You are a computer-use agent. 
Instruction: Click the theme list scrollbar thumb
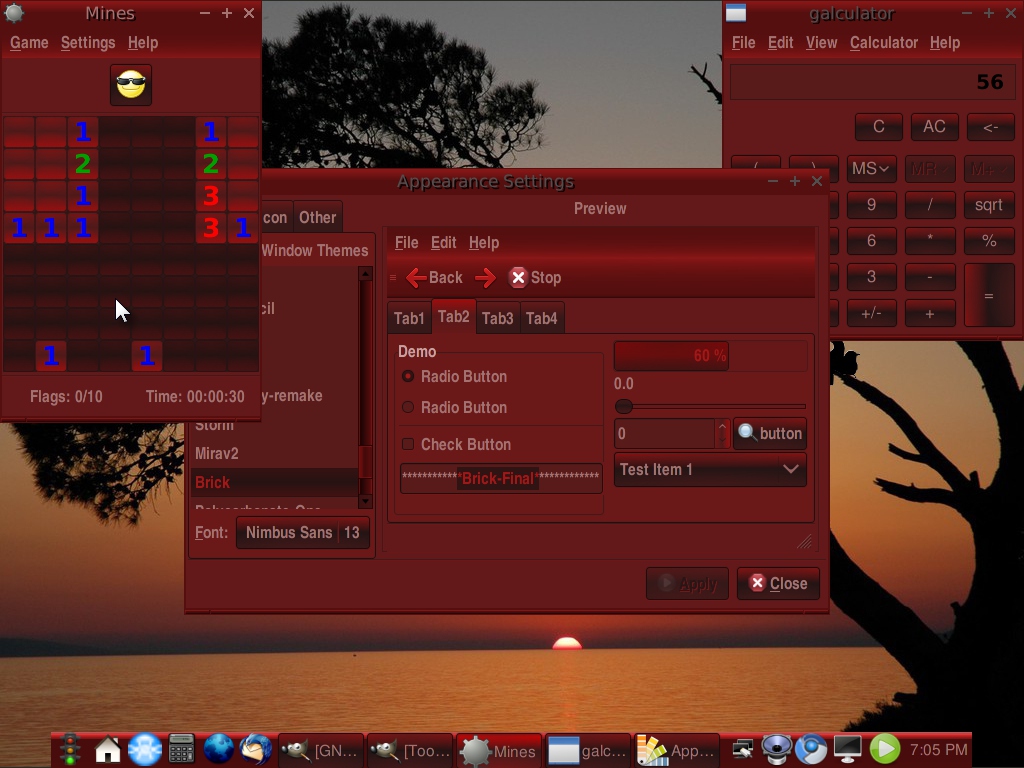(x=366, y=462)
